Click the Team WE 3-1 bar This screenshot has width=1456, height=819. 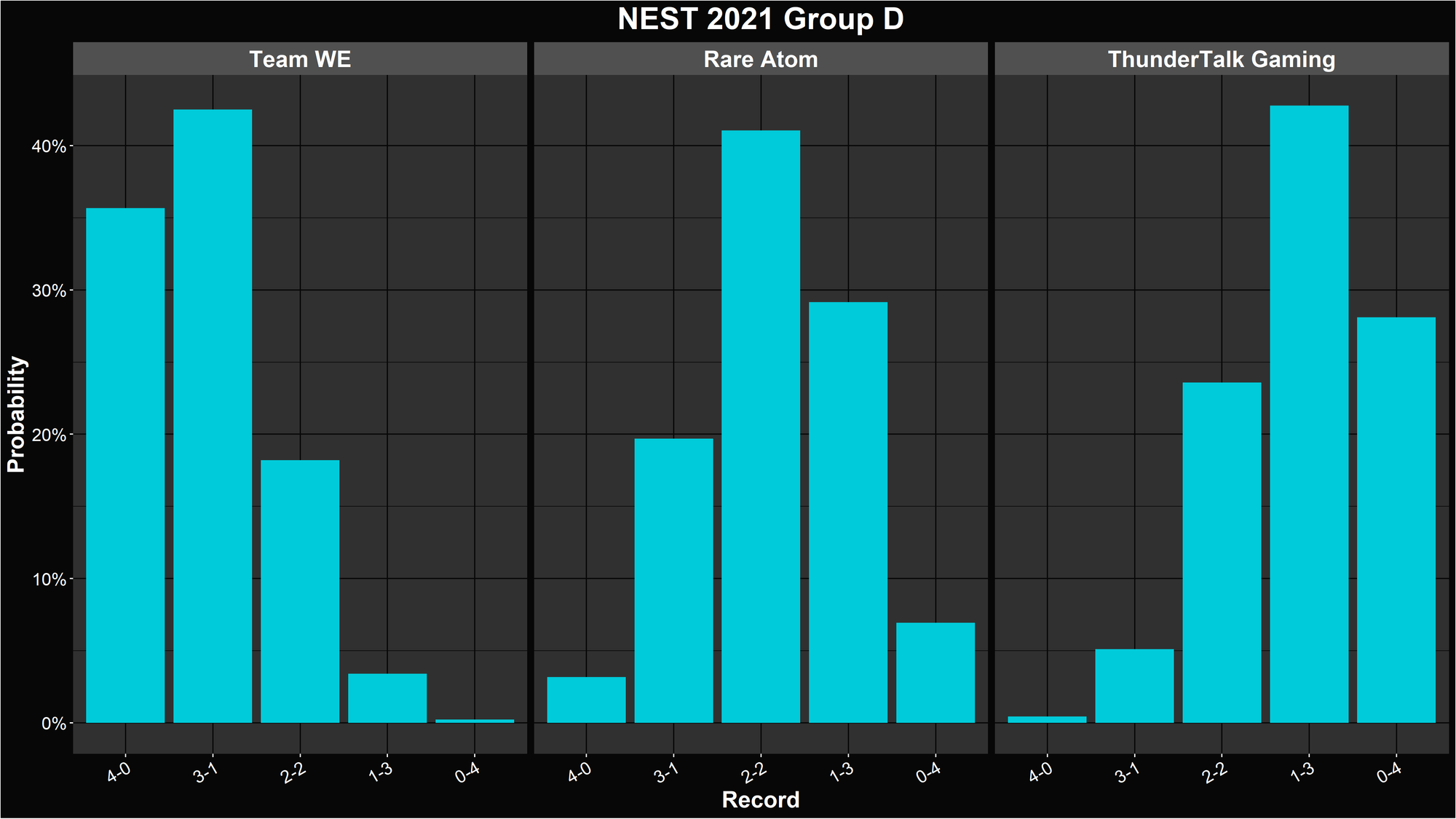click(213, 416)
